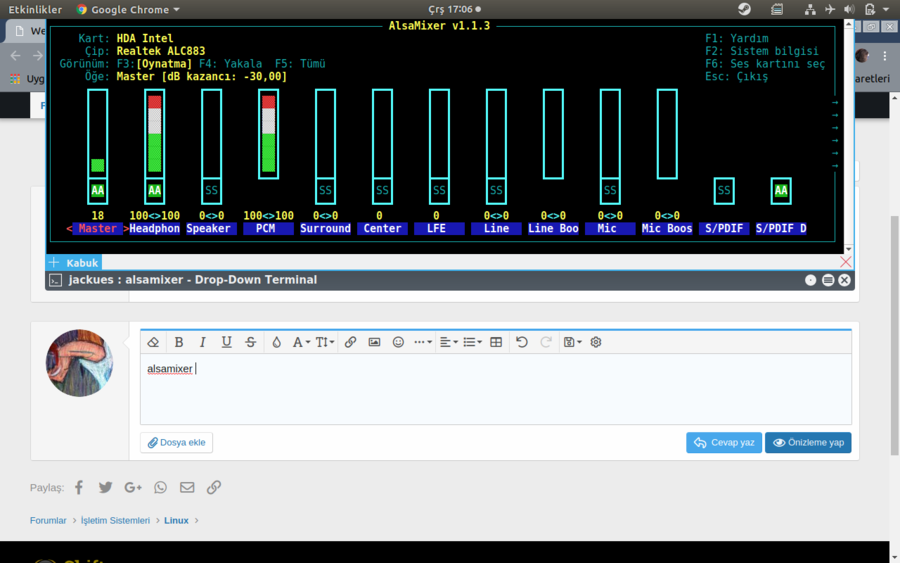This screenshot has height=563, width=900.
Task: Click the Cevap yaz reply button
Action: pos(724,443)
